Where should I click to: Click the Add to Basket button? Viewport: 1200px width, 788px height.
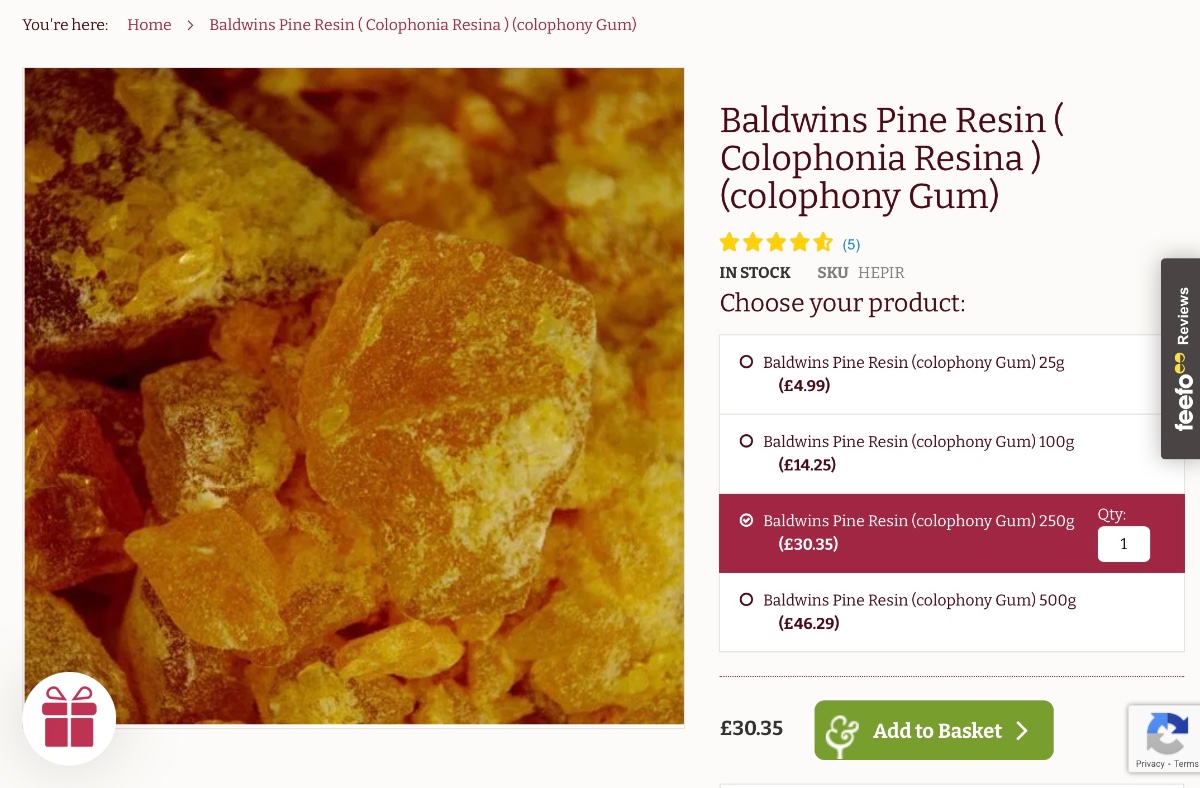[933, 731]
